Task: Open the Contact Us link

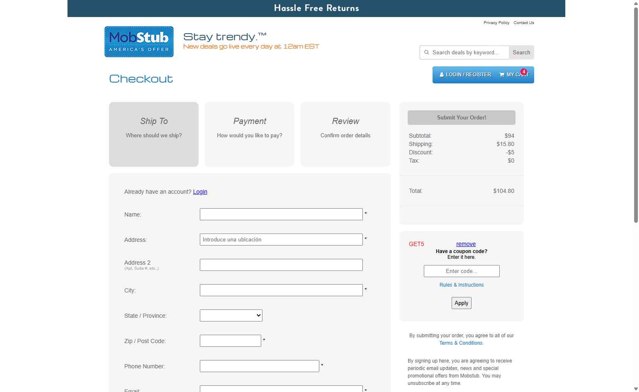Action: pyautogui.click(x=524, y=23)
